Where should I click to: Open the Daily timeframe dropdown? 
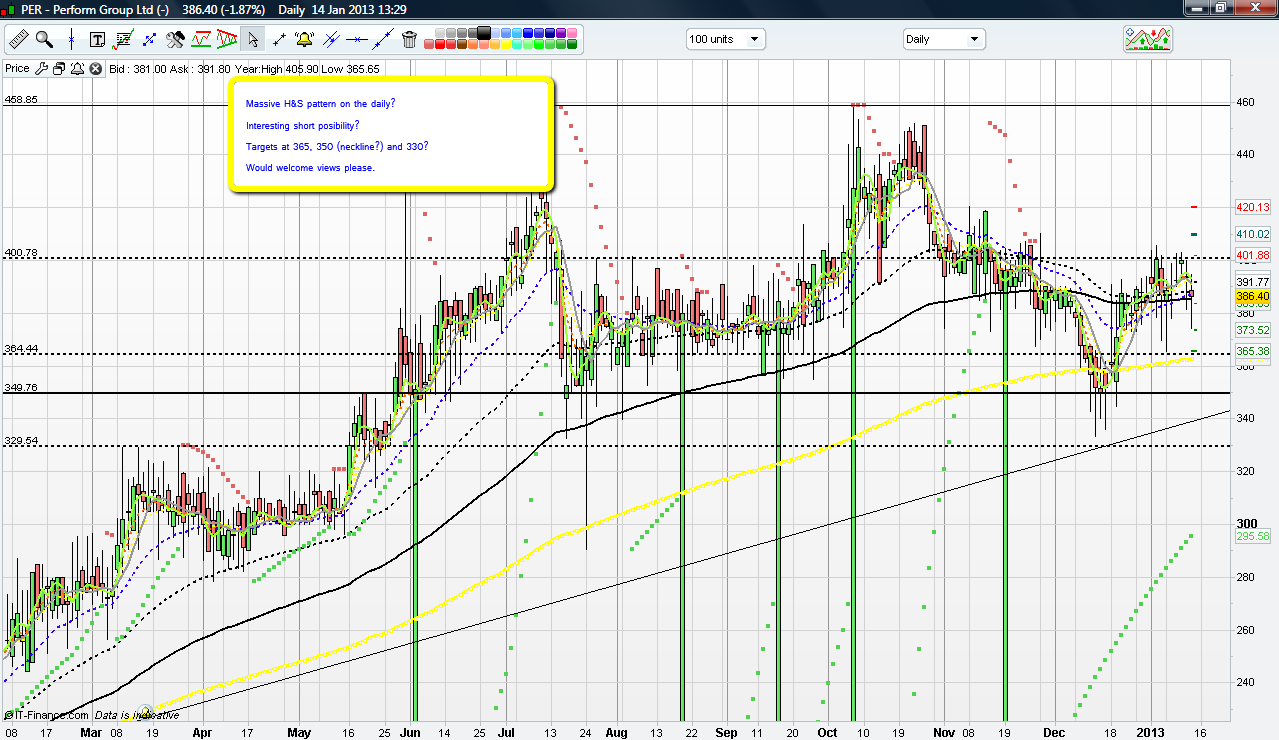(943, 39)
